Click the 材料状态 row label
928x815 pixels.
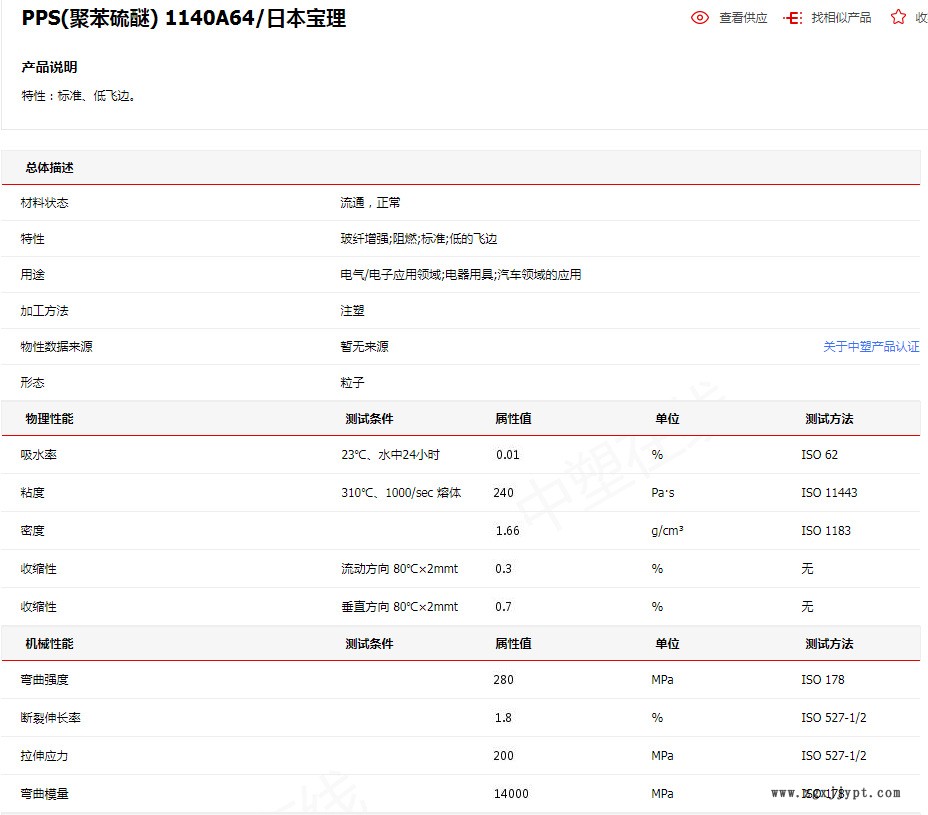44,203
